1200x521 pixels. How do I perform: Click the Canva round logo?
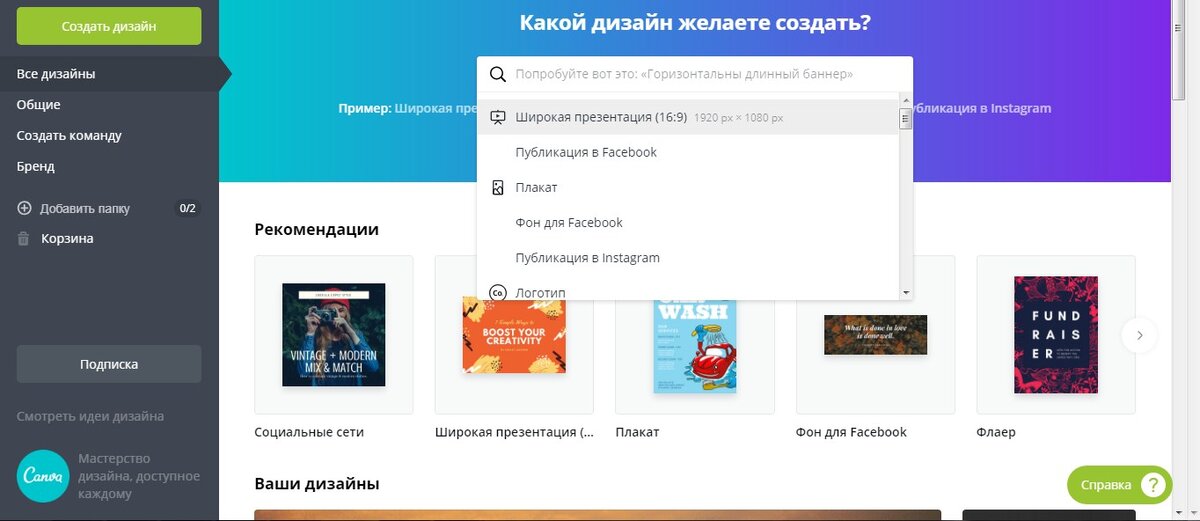tap(43, 476)
